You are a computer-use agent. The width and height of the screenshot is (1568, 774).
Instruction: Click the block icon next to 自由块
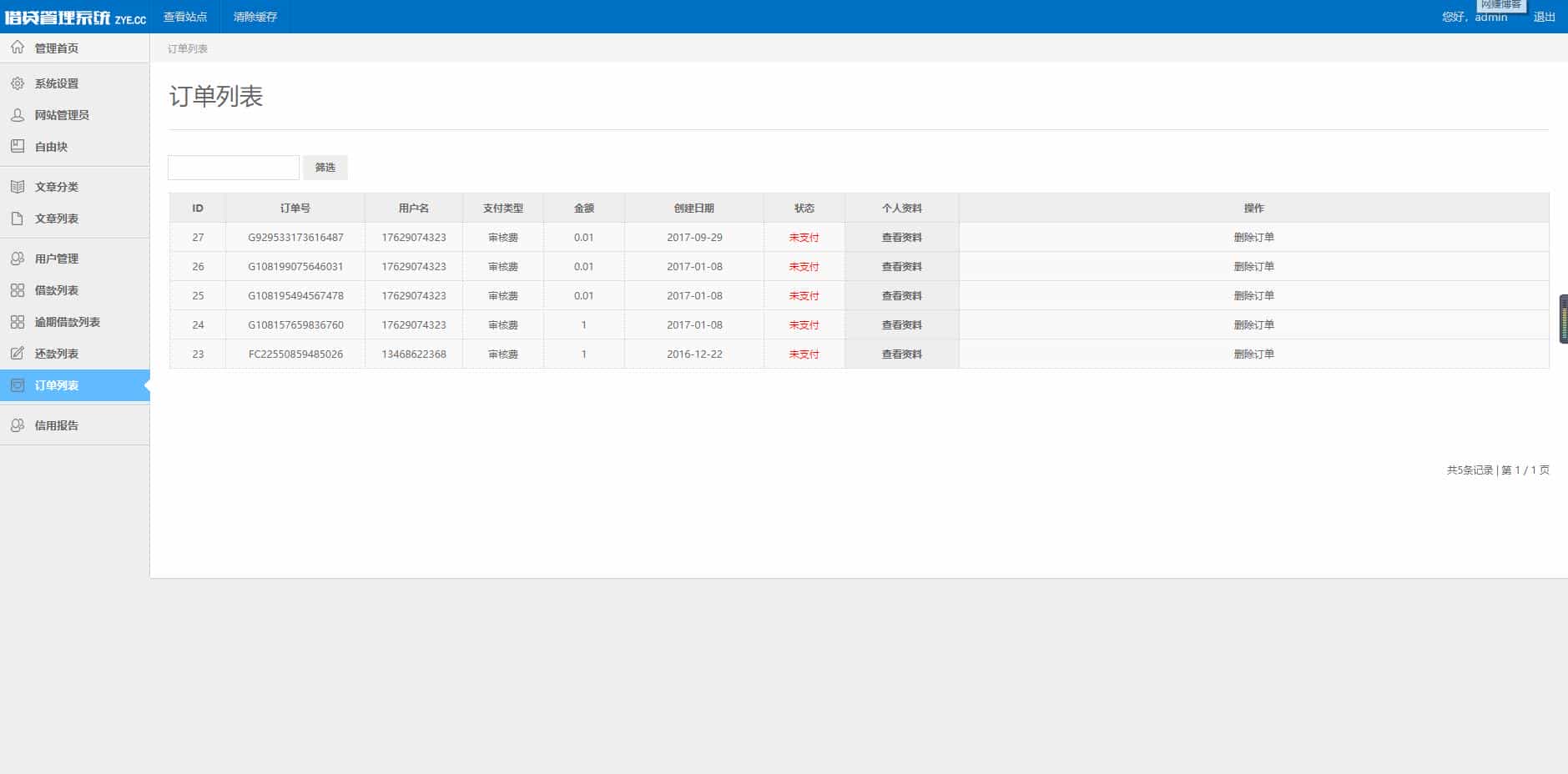tap(18, 147)
